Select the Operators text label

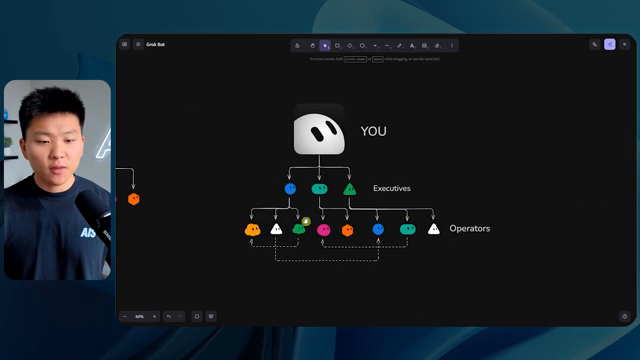(x=470, y=228)
